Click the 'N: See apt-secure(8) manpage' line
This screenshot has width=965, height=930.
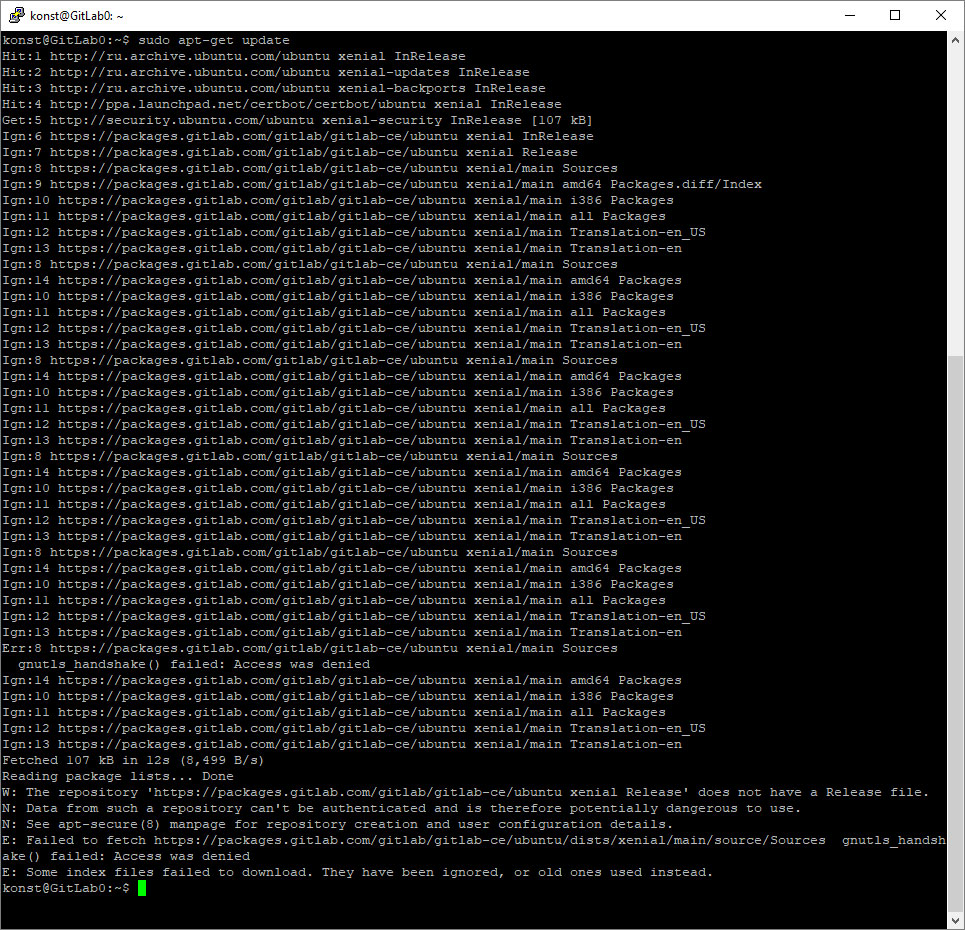click(x=337, y=824)
